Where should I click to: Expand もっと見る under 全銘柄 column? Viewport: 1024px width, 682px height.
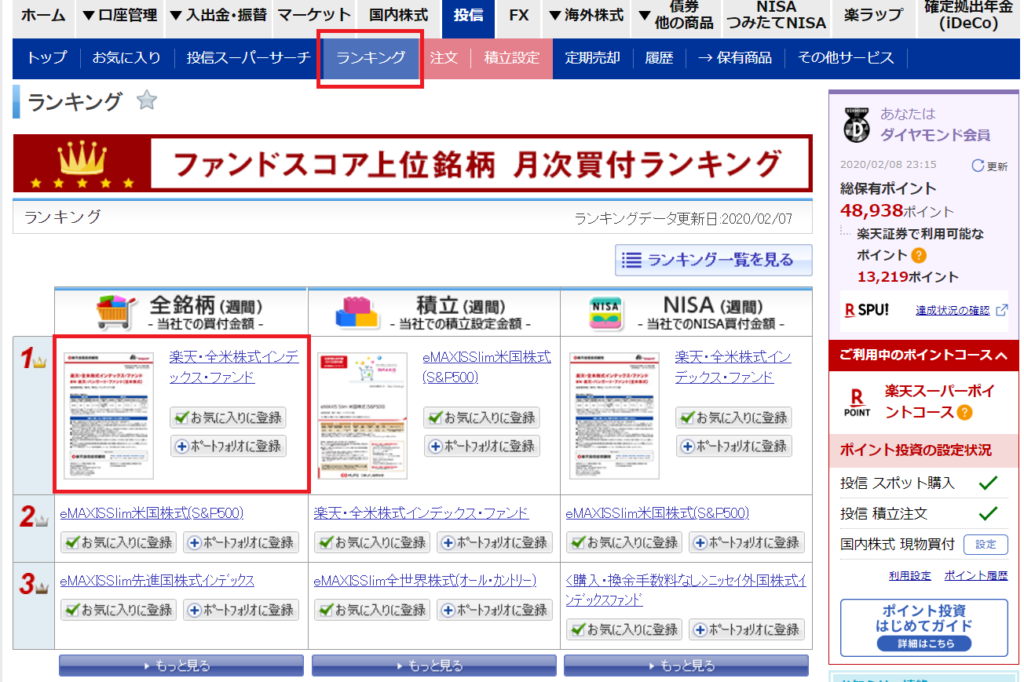(x=181, y=666)
